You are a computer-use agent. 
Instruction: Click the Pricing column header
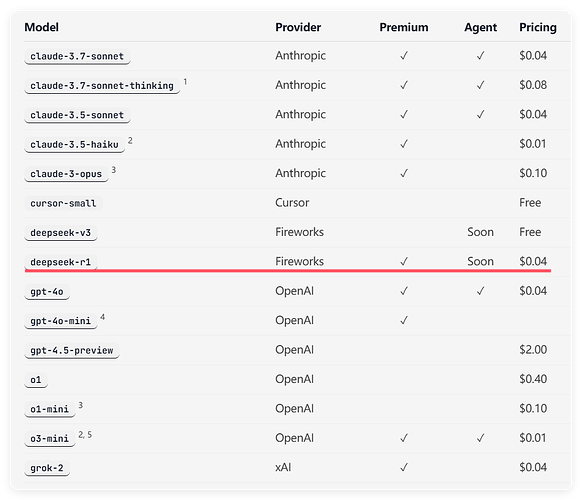[538, 27]
